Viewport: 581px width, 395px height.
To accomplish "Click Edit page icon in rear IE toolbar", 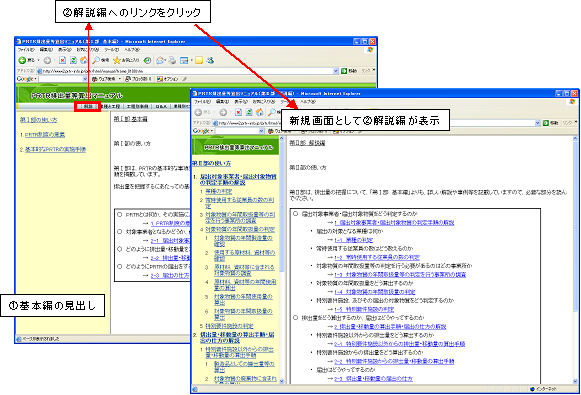I will pos(184,60).
